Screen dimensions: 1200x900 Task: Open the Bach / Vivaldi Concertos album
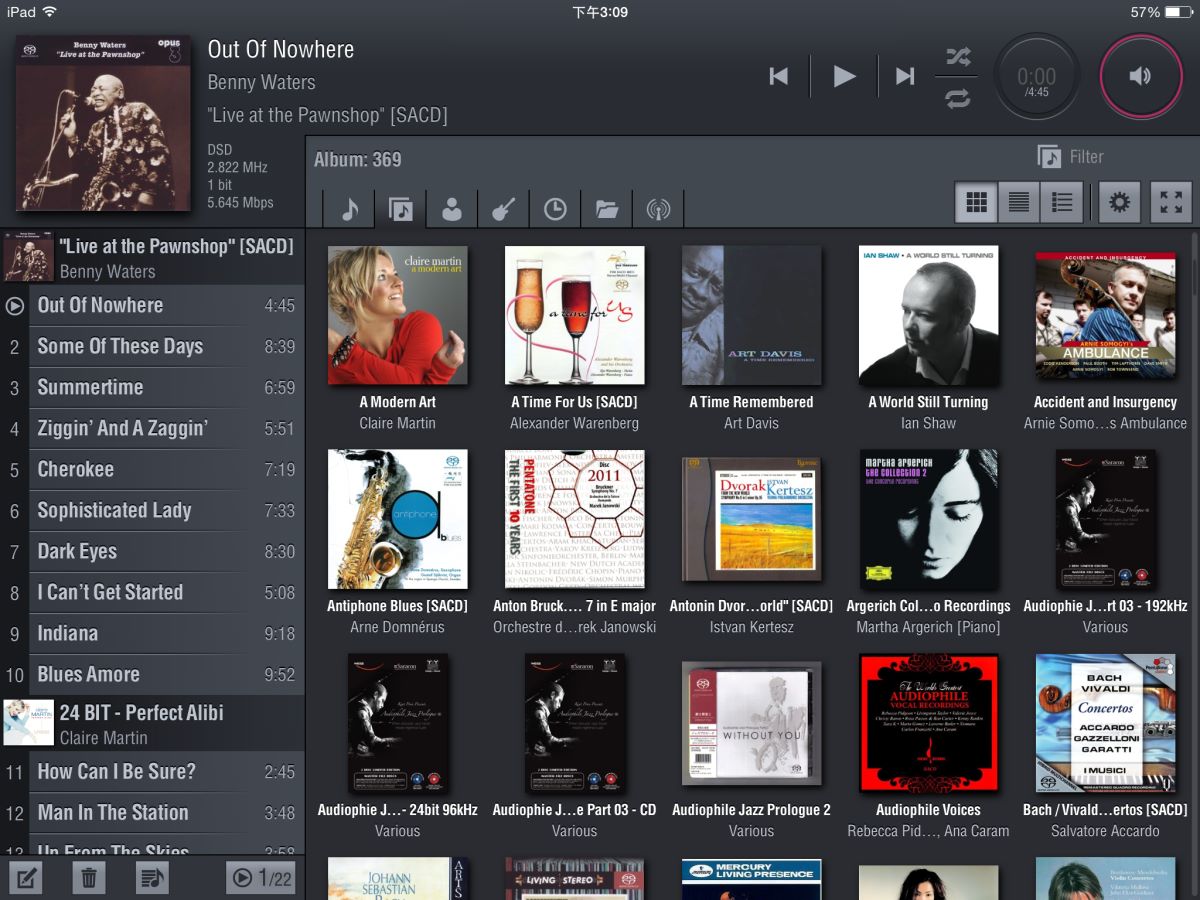point(1105,723)
